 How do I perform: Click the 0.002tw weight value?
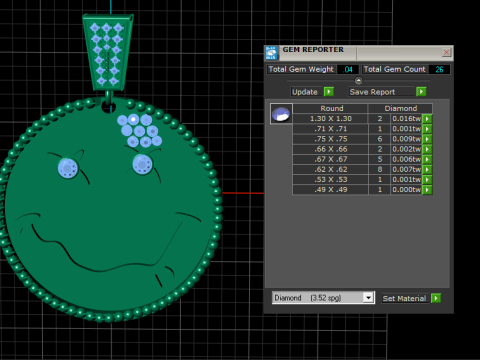(x=407, y=149)
